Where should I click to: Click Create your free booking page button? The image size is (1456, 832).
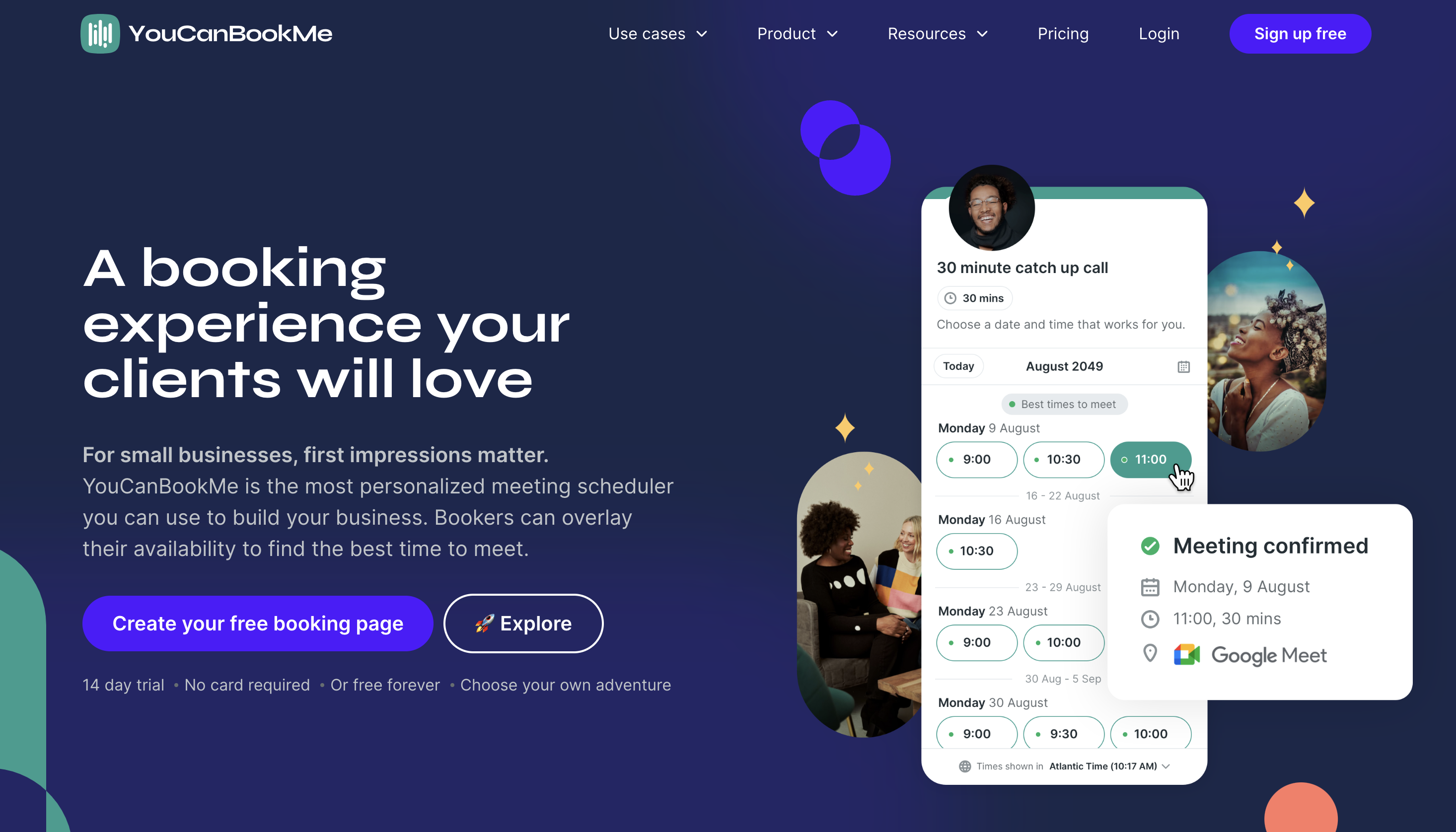pos(258,623)
